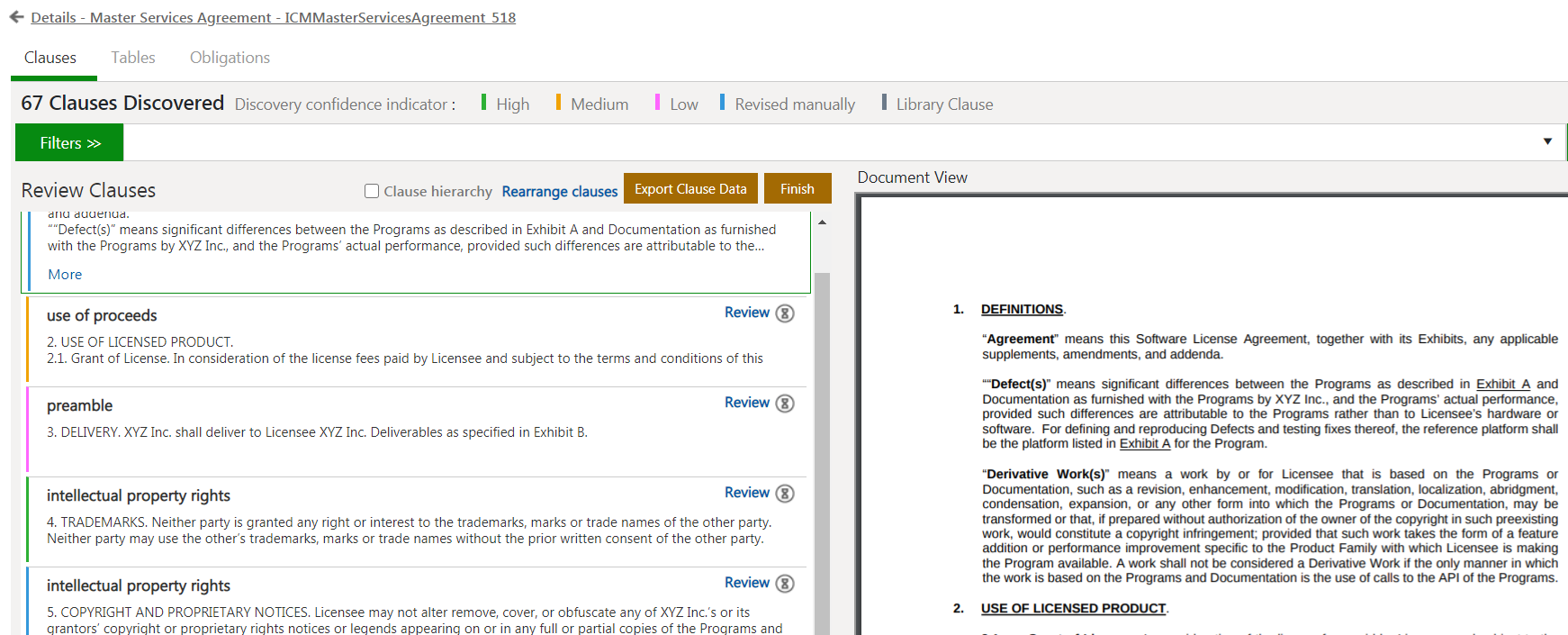
Task: Expand Defect(s) clause with More
Action: [65, 275]
